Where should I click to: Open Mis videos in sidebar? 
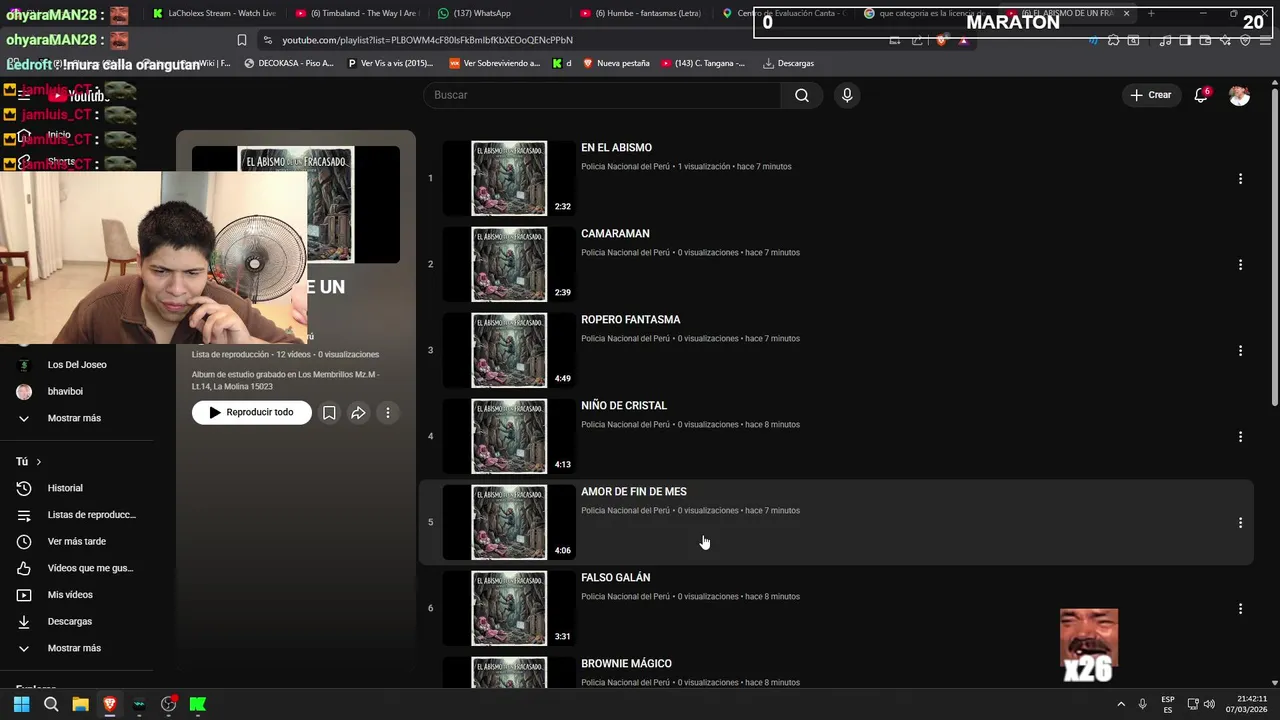pyautogui.click(x=70, y=595)
